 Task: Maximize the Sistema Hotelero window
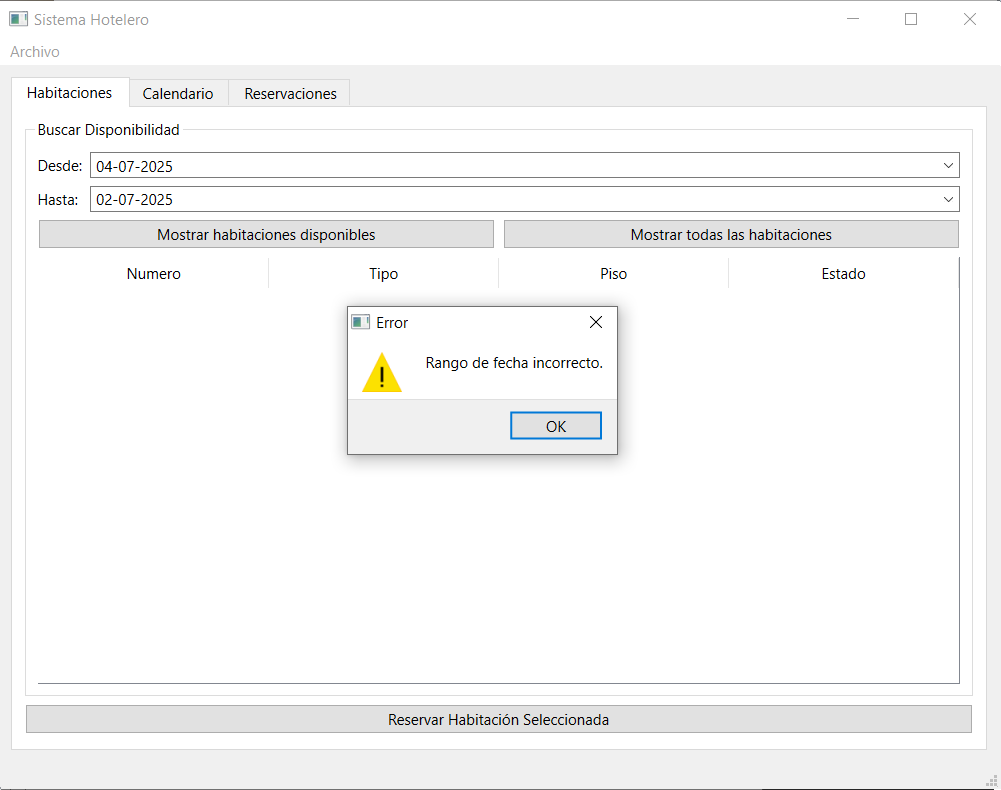click(911, 19)
